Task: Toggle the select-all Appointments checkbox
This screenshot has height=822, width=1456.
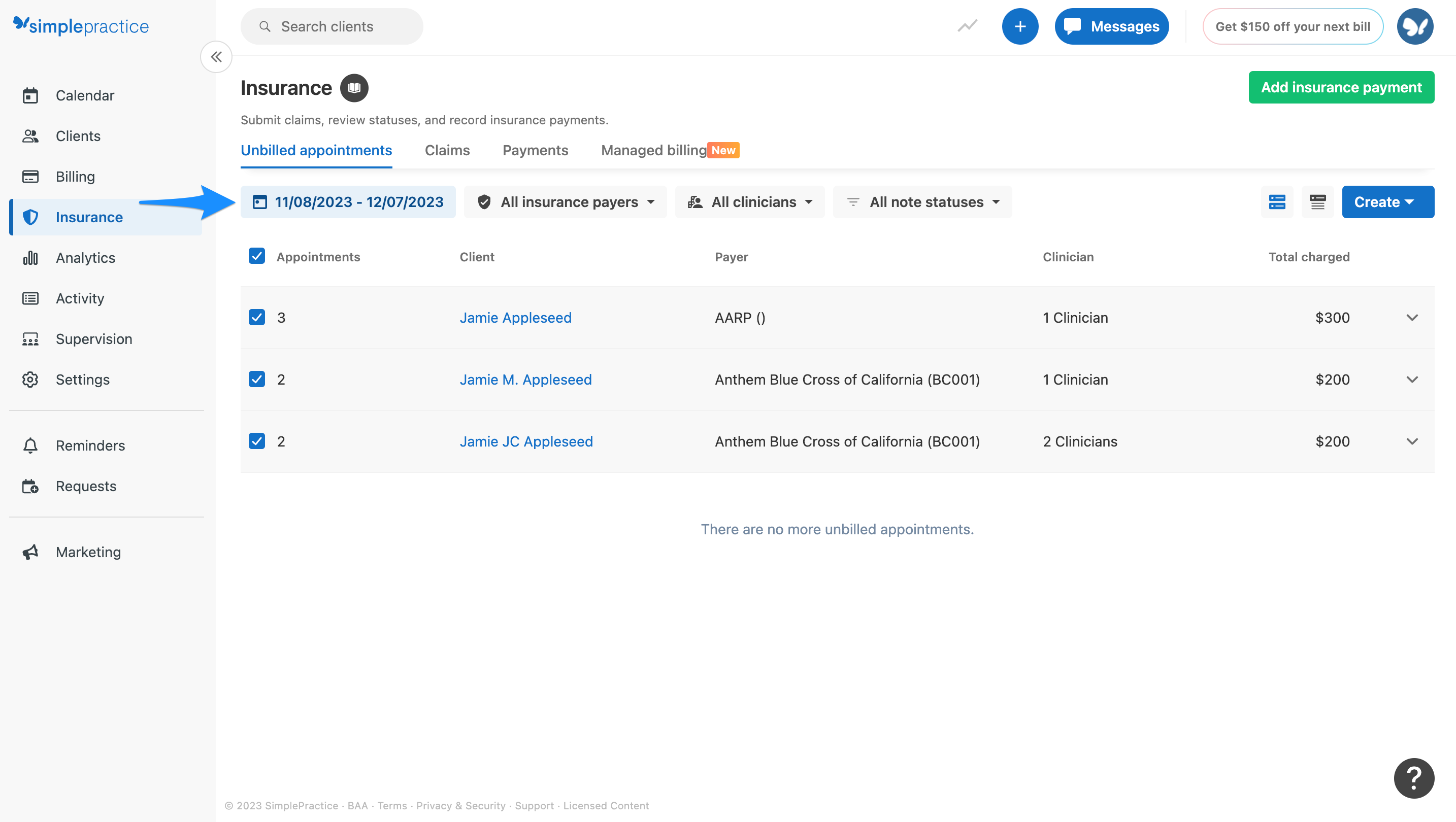Action: coord(256,256)
